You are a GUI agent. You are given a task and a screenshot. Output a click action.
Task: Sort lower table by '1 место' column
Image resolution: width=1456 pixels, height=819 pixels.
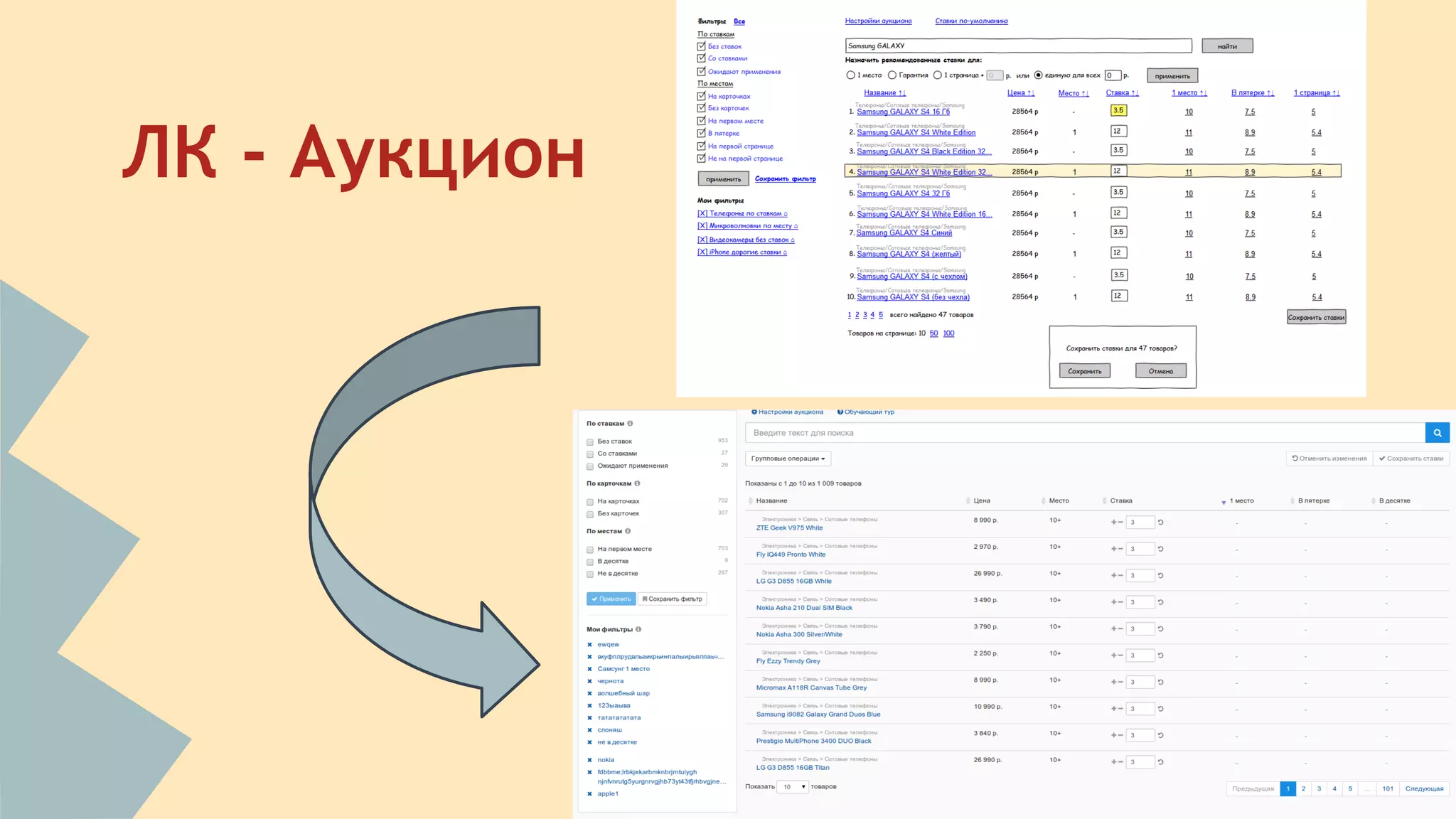pos(1241,501)
